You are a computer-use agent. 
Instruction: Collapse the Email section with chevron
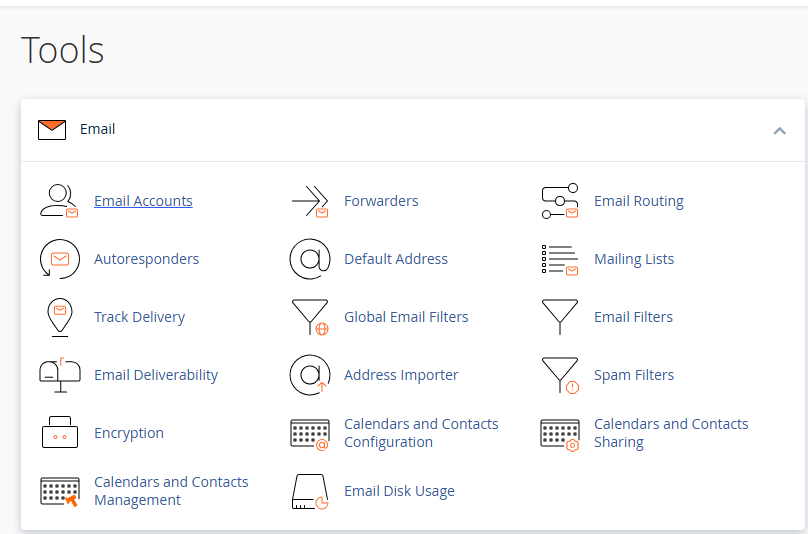[780, 131]
